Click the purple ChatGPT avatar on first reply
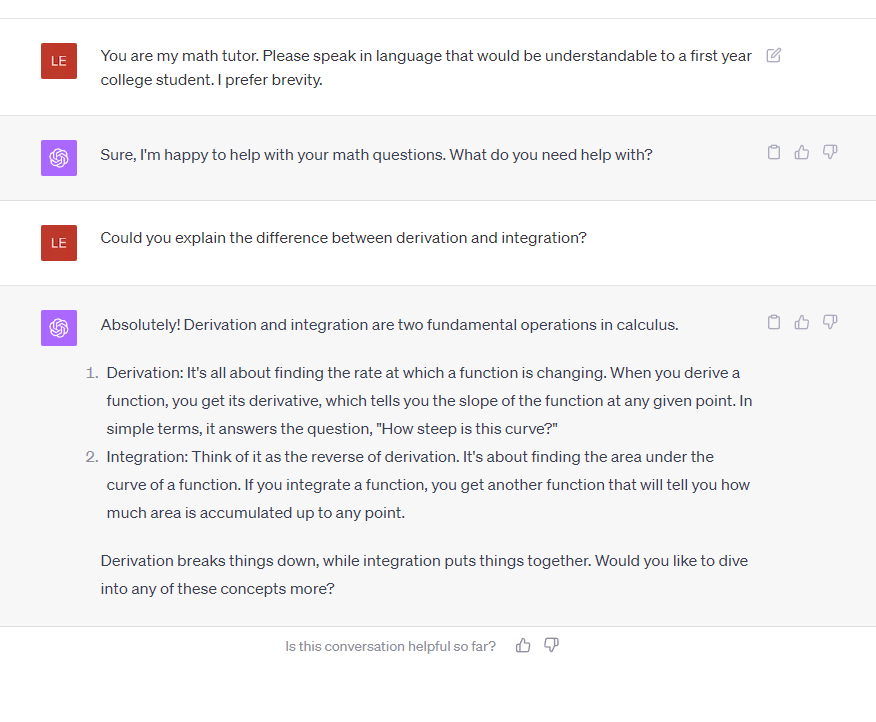 [59, 158]
